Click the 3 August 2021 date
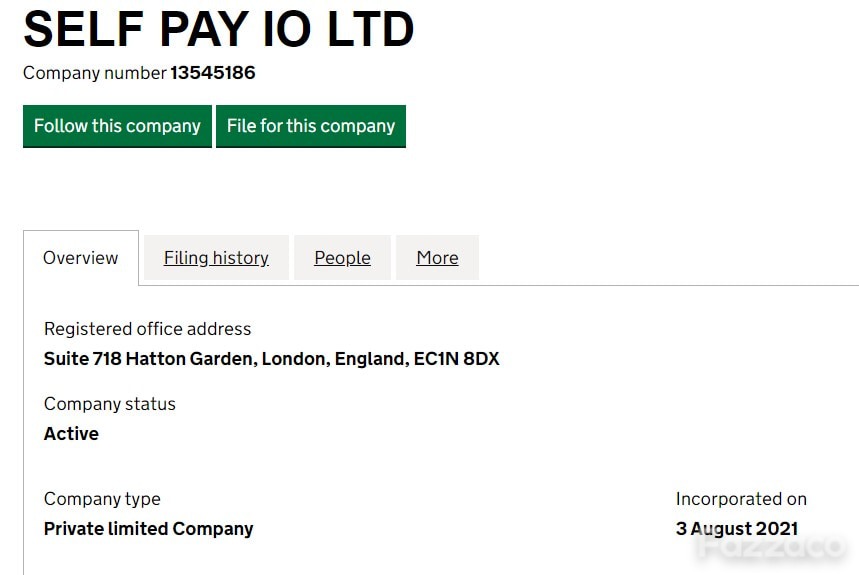This screenshot has width=859, height=575. [737, 529]
